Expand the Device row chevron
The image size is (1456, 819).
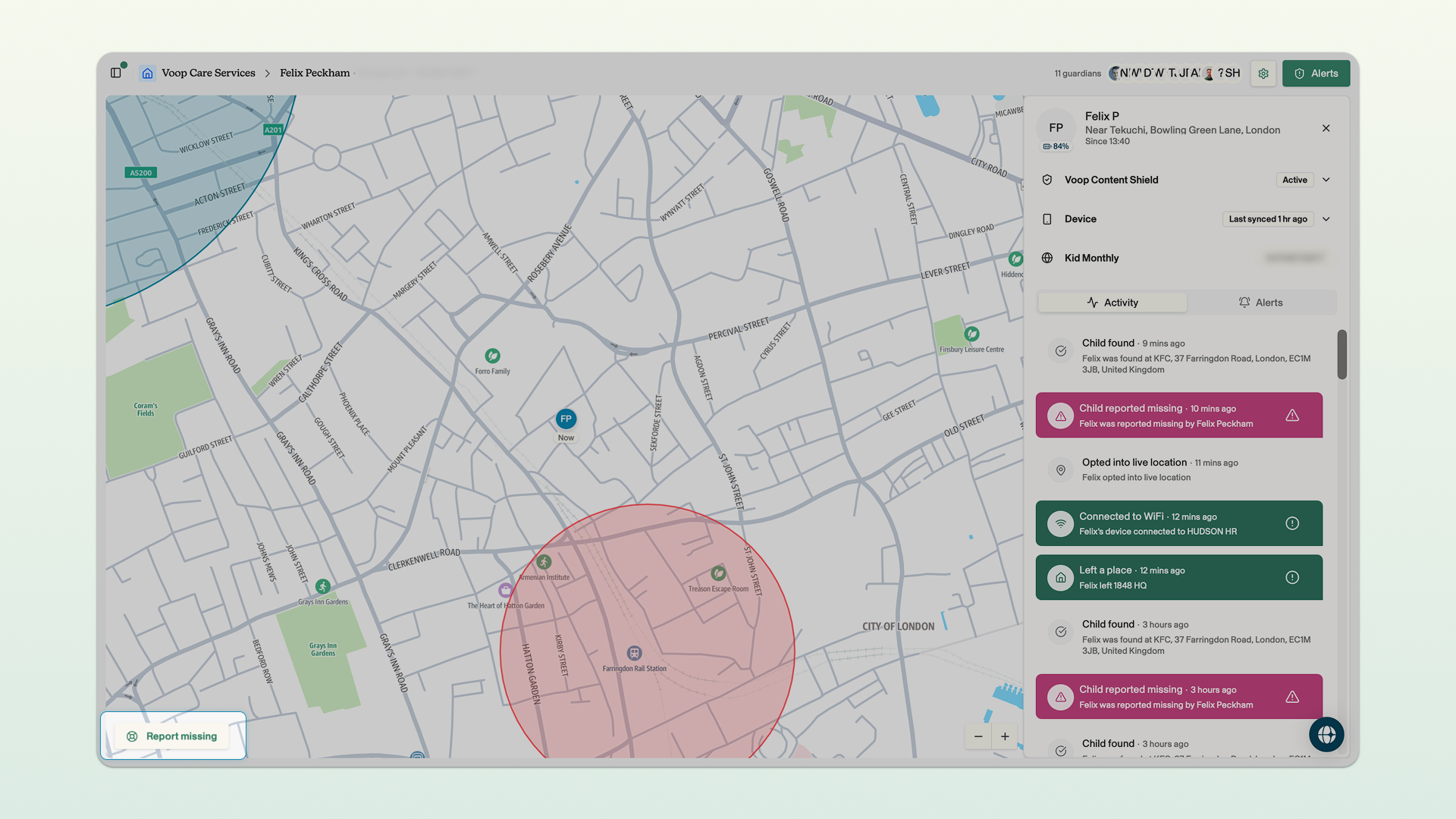1326,219
